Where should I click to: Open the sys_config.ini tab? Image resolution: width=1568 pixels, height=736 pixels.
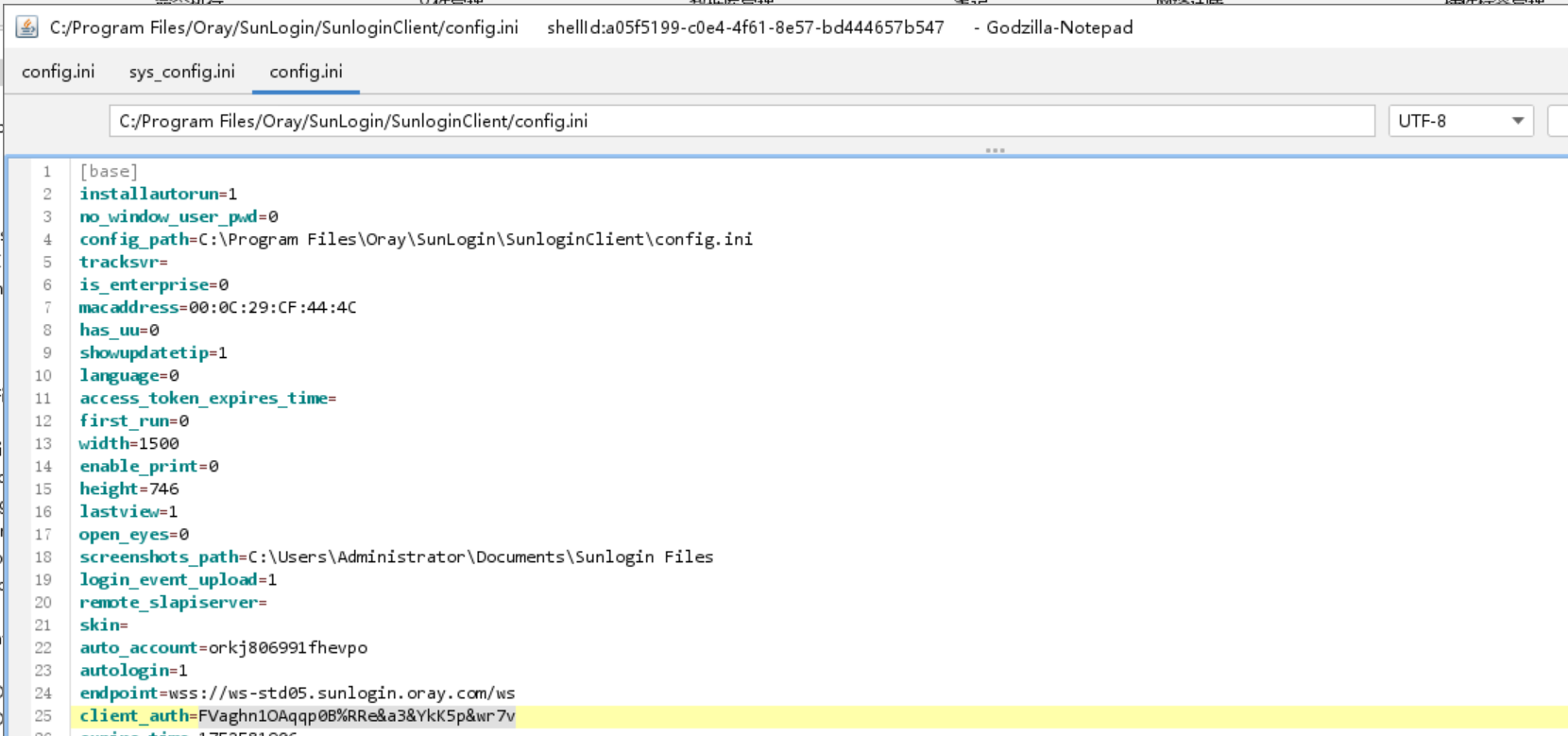point(181,72)
